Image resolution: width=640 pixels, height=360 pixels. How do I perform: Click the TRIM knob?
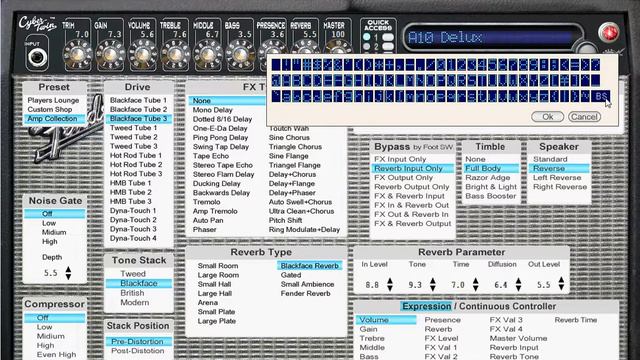77,56
